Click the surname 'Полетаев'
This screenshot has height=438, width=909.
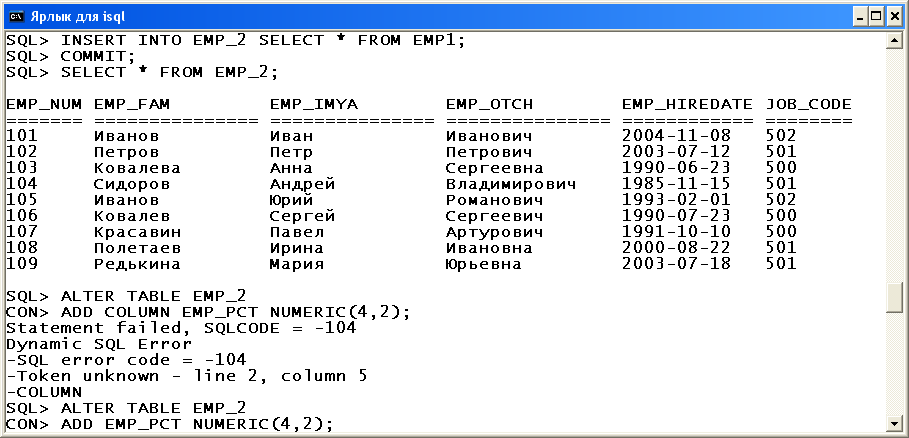(x=137, y=249)
